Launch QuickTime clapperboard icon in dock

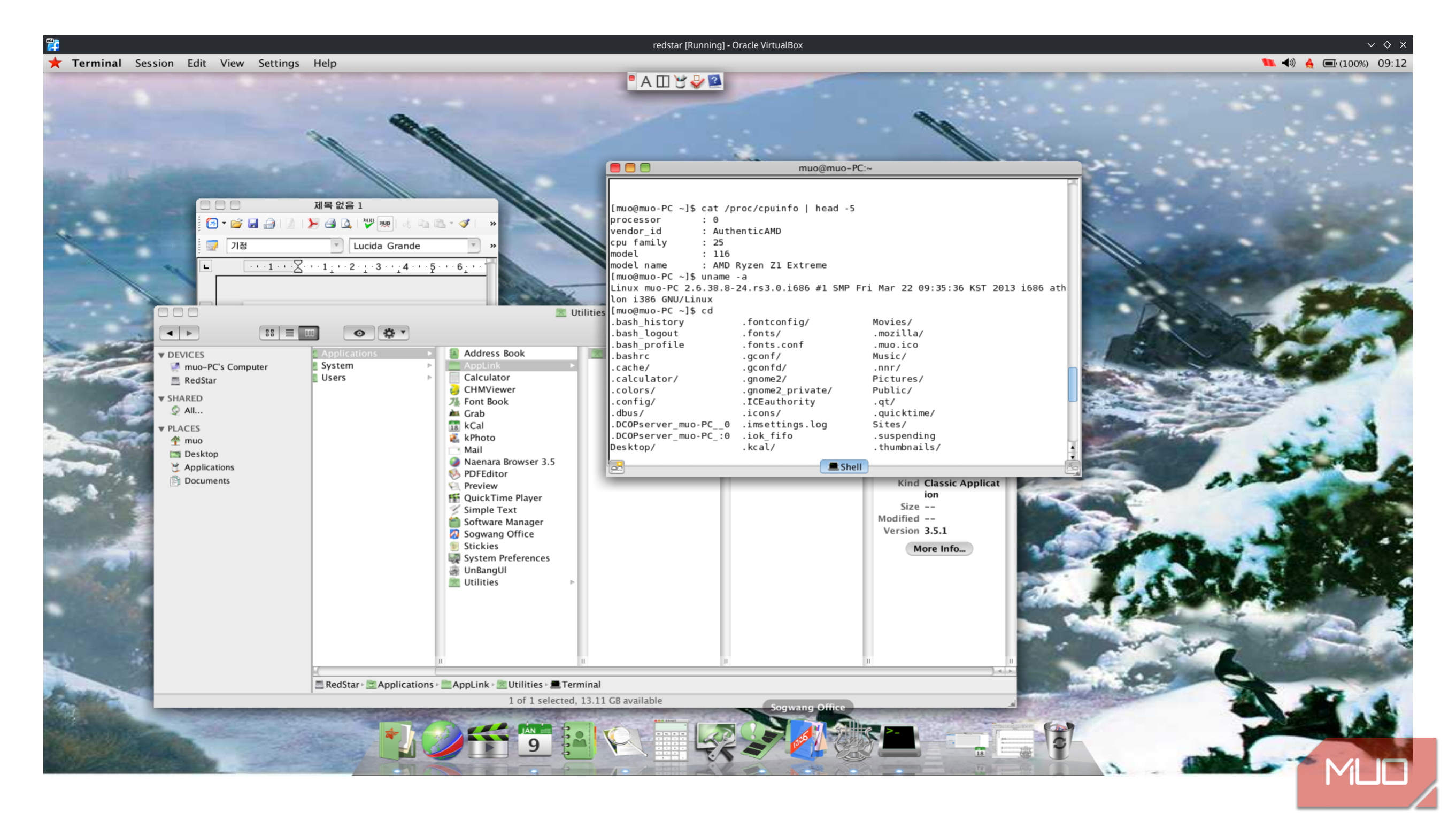click(487, 740)
